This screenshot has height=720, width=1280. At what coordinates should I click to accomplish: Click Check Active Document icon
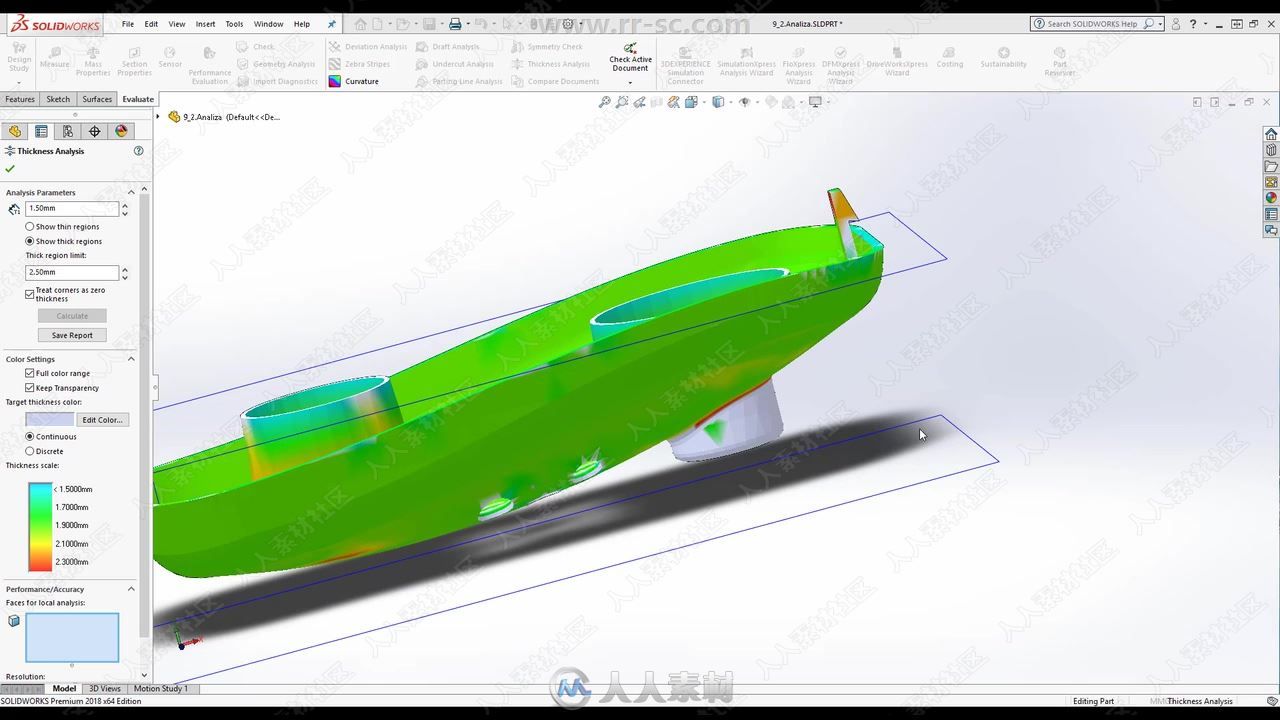(630, 48)
